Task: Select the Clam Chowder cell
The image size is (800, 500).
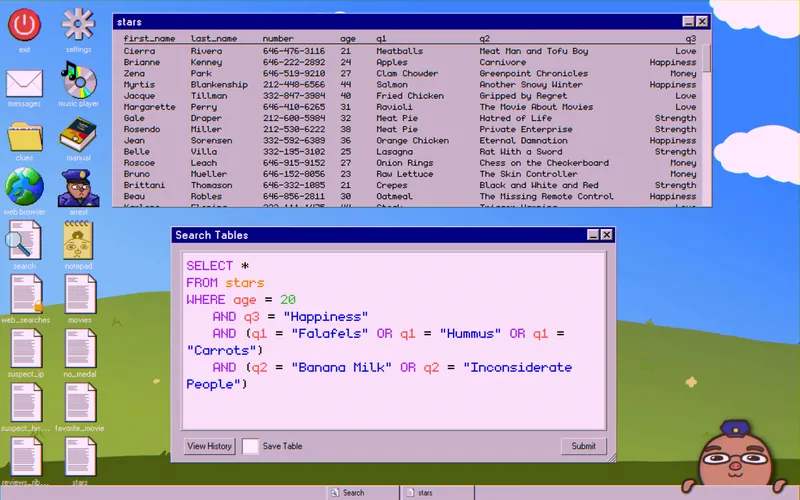Action: click(407, 73)
